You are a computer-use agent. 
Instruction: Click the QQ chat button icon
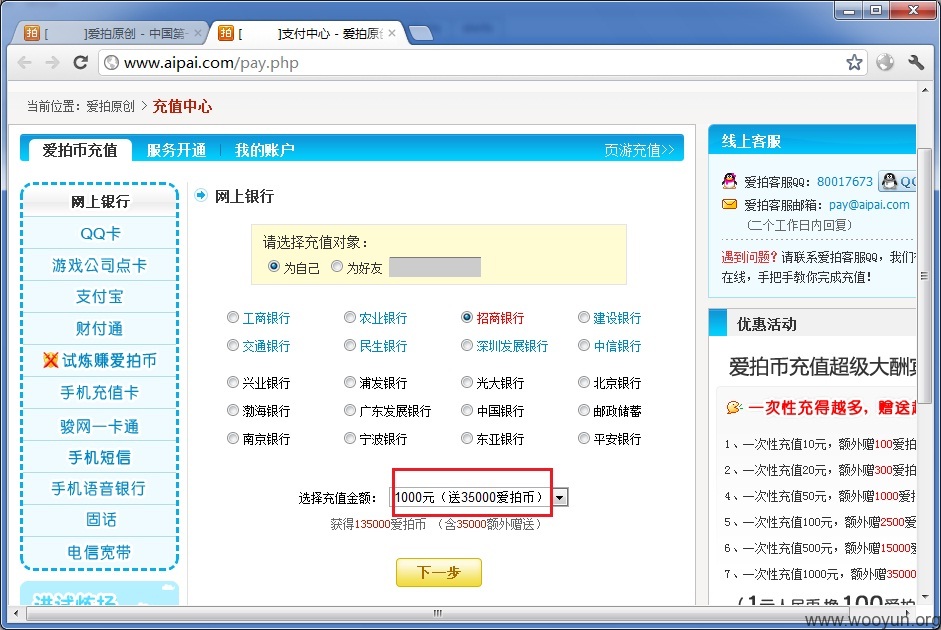pyautogui.click(x=898, y=181)
